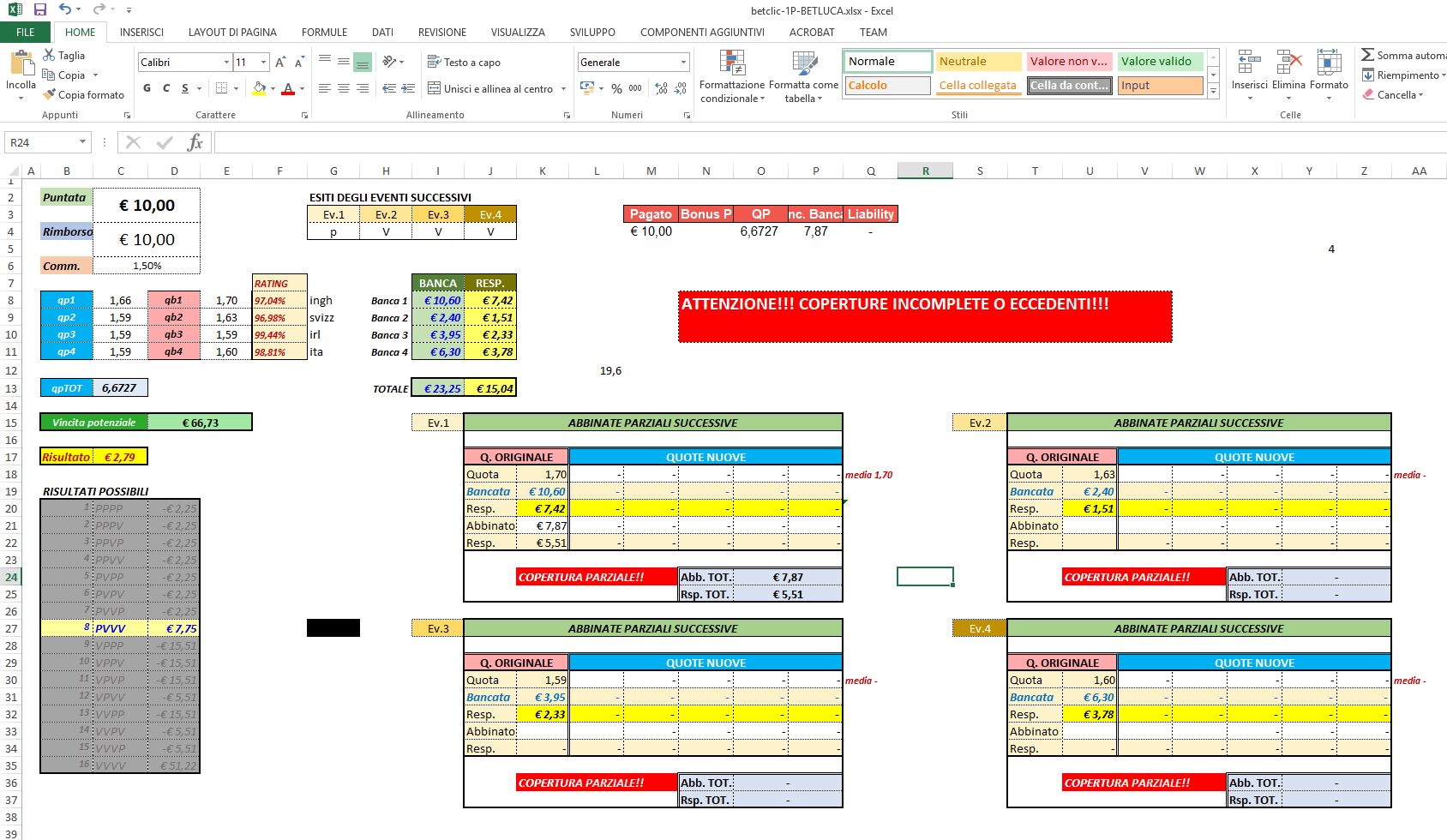Click the orientation icon
Screen dimensions: 1447x840
coord(389,61)
